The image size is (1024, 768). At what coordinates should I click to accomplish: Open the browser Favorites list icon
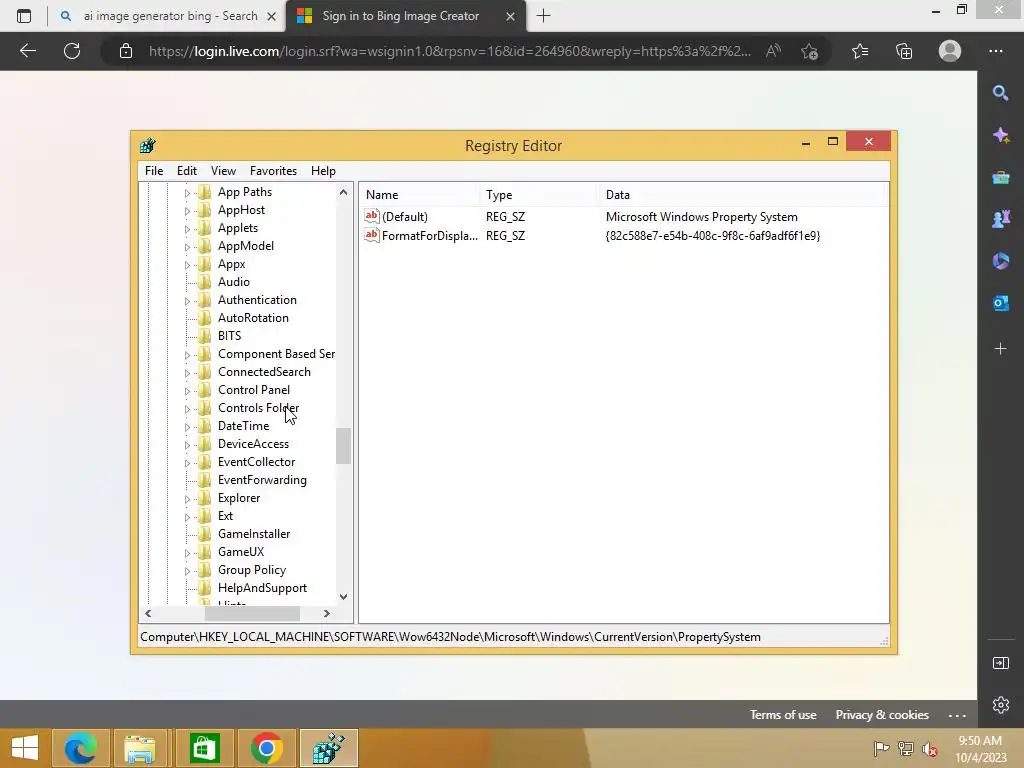click(860, 51)
